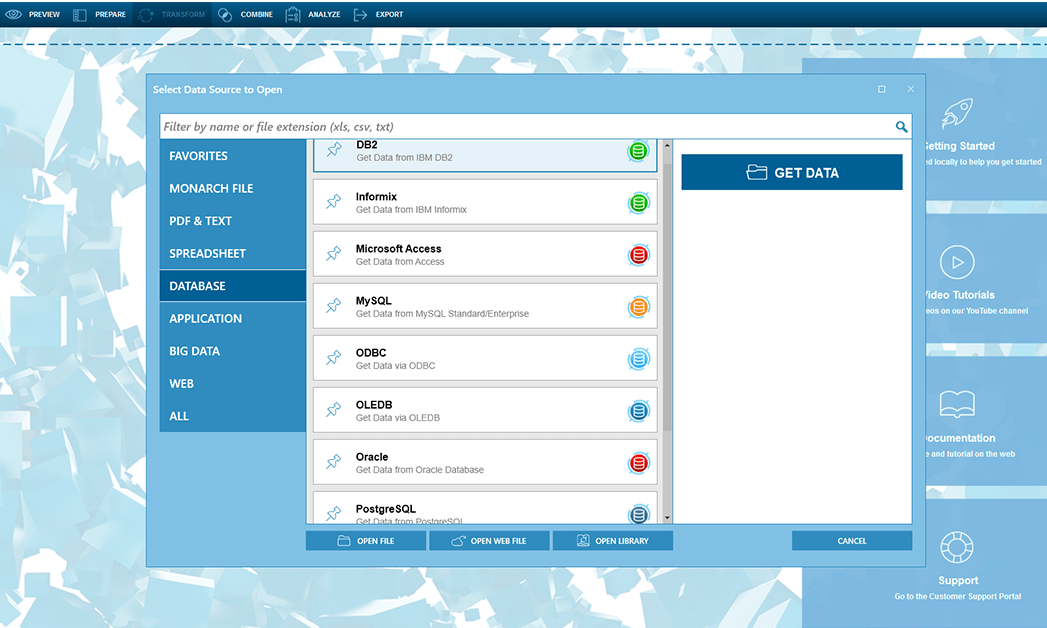The image size is (1047, 628).
Task: Click the light blue ODBC database icon
Action: [638, 358]
